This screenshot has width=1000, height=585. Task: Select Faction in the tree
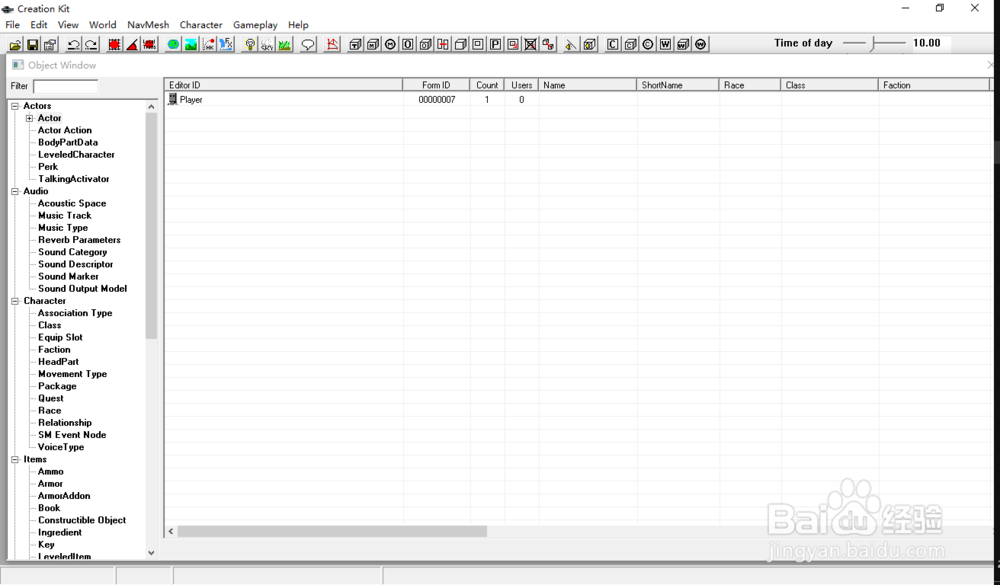(54, 350)
